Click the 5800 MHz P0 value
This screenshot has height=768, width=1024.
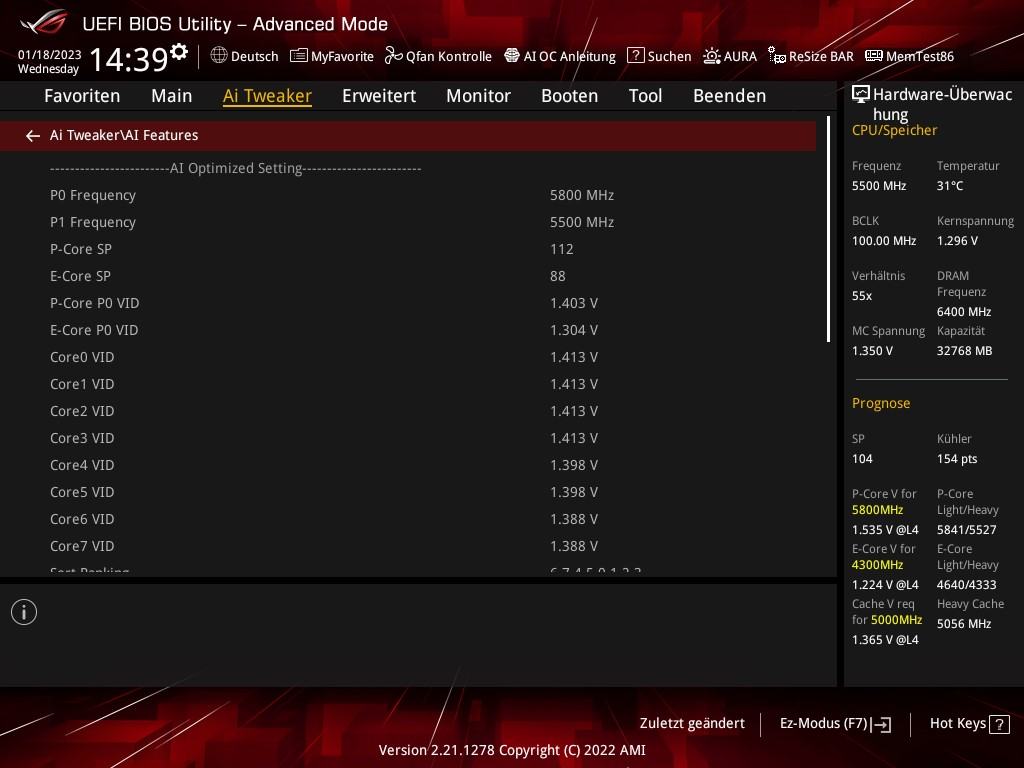point(582,195)
